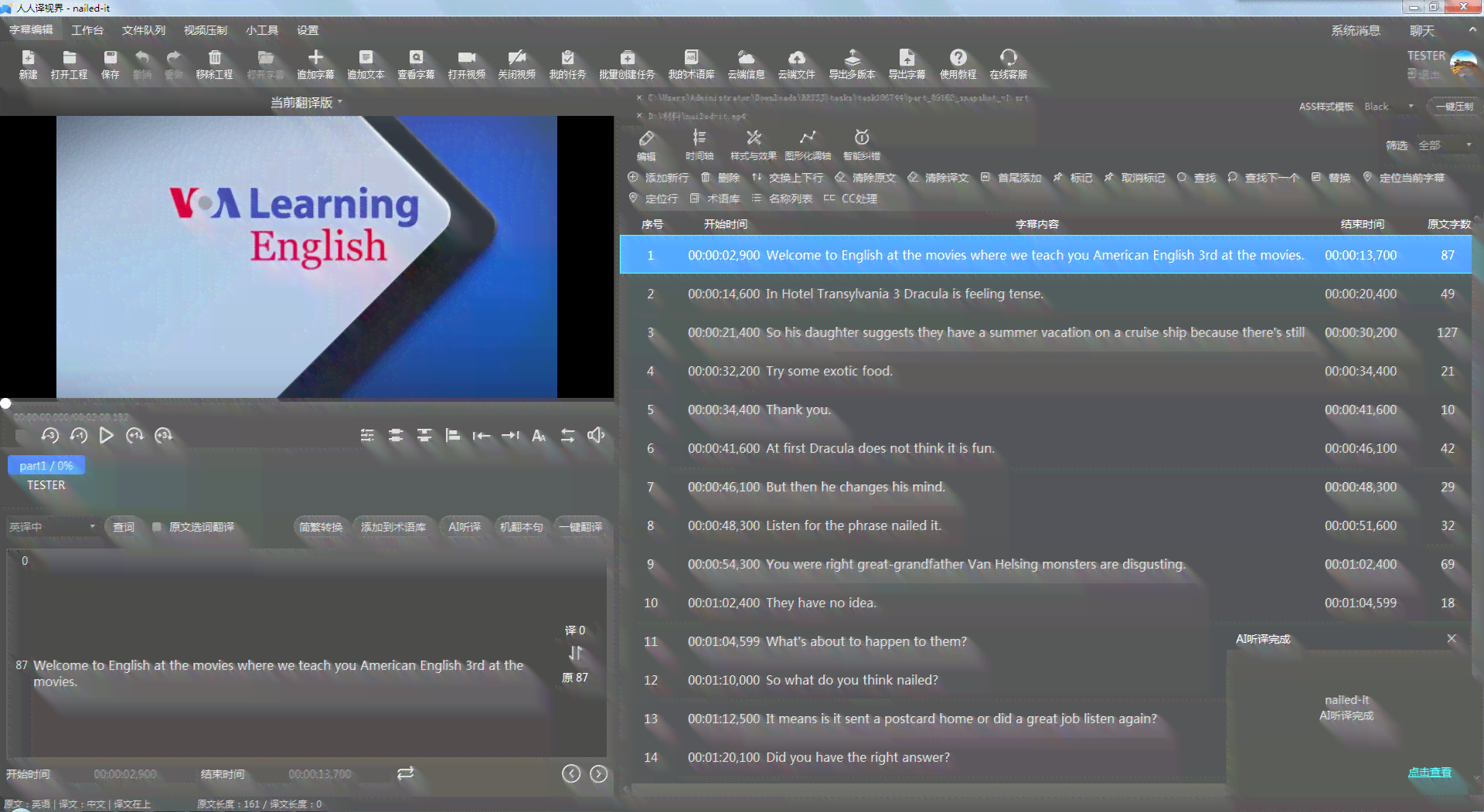Play the video
The width and height of the screenshot is (1484, 812).
[107, 436]
